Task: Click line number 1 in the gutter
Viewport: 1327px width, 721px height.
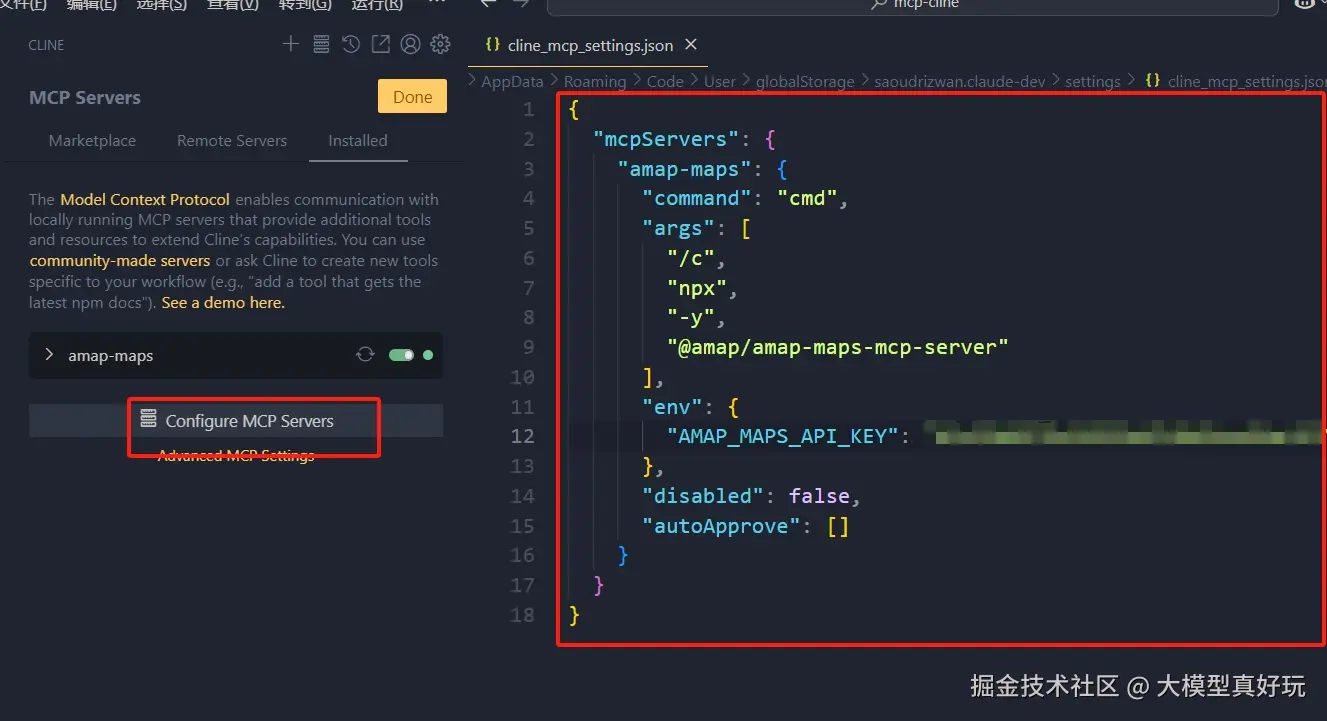Action: coord(528,109)
